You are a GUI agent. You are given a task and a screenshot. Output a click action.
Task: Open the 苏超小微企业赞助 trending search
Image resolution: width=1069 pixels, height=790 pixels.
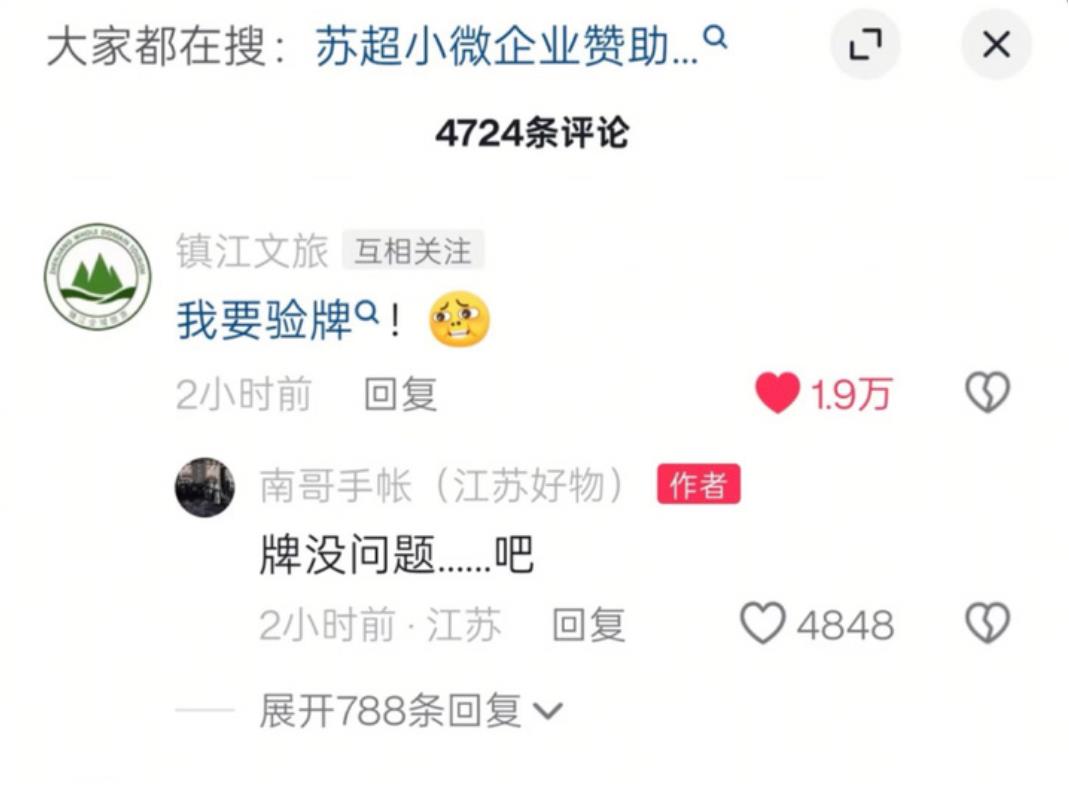(x=507, y=46)
